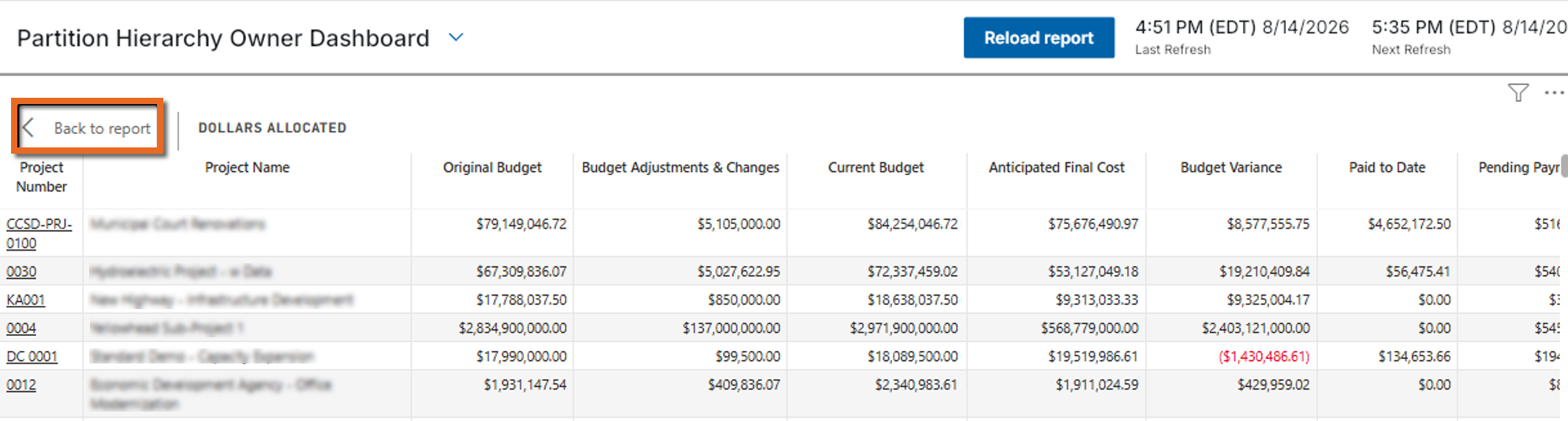Open the more options ellipsis
The image size is (1568, 421).
tap(1553, 93)
